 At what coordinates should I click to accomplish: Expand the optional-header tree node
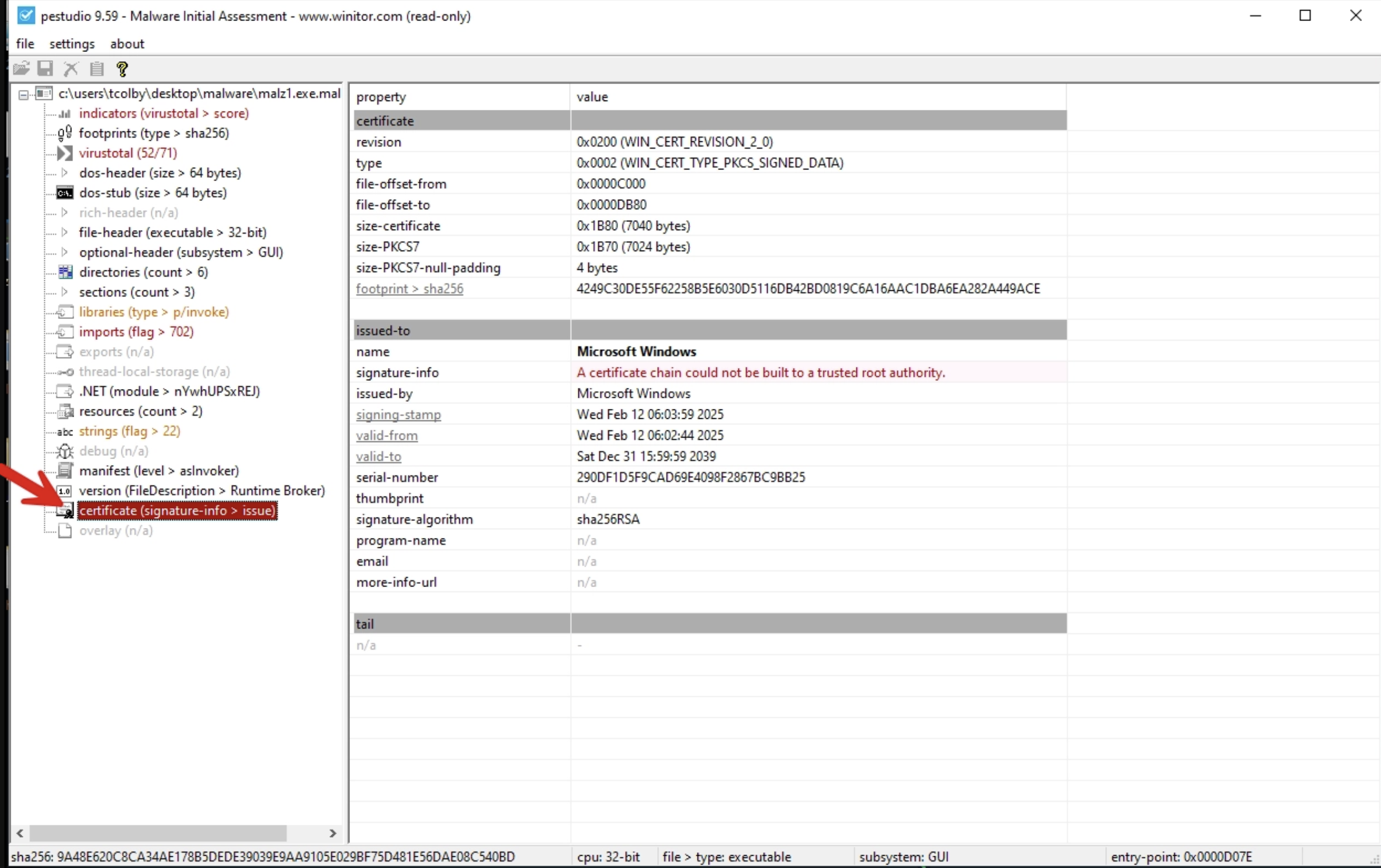click(x=65, y=252)
